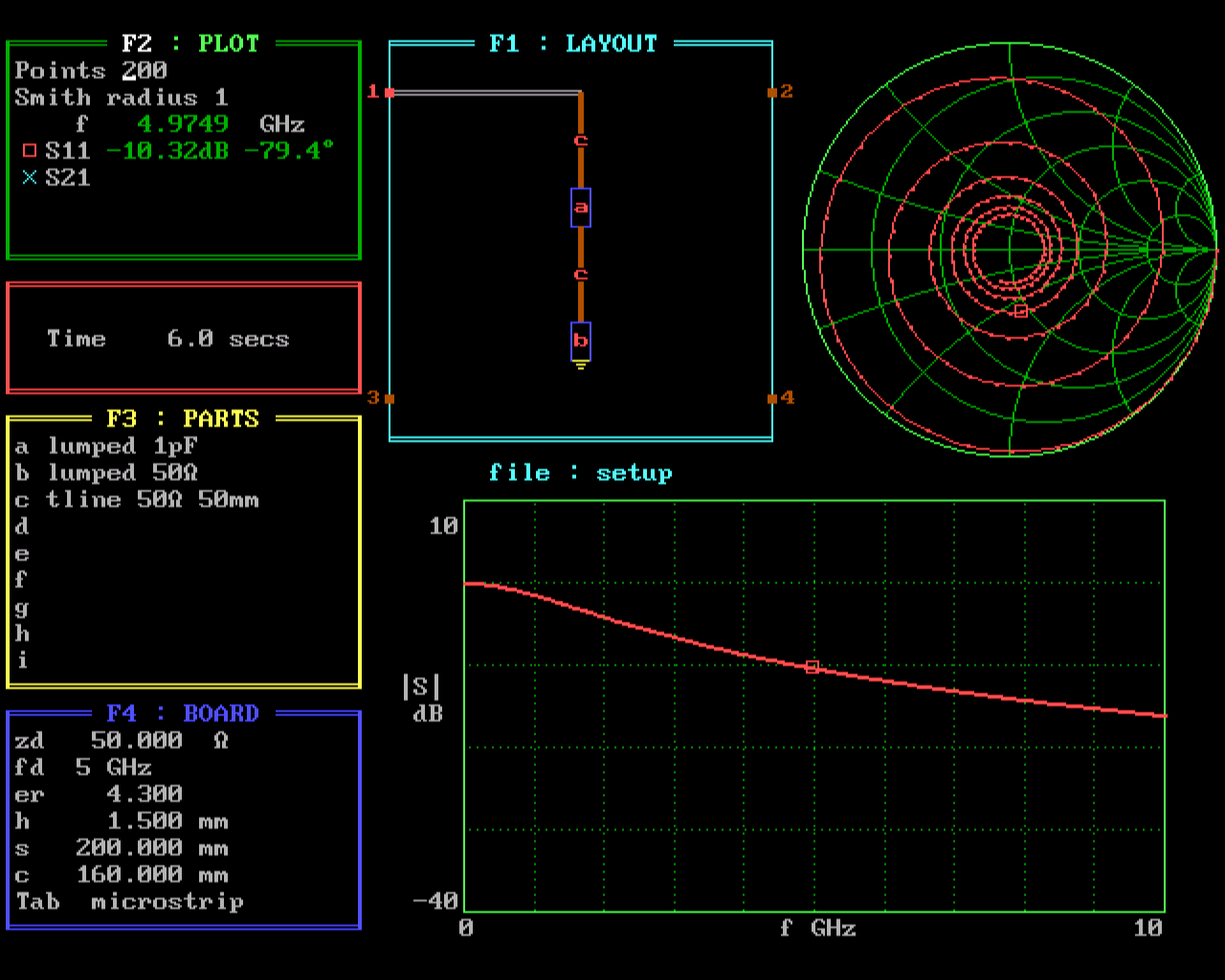Open the F1 : LAYOUT panel header
1225x980 pixels.
coord(573,44)
